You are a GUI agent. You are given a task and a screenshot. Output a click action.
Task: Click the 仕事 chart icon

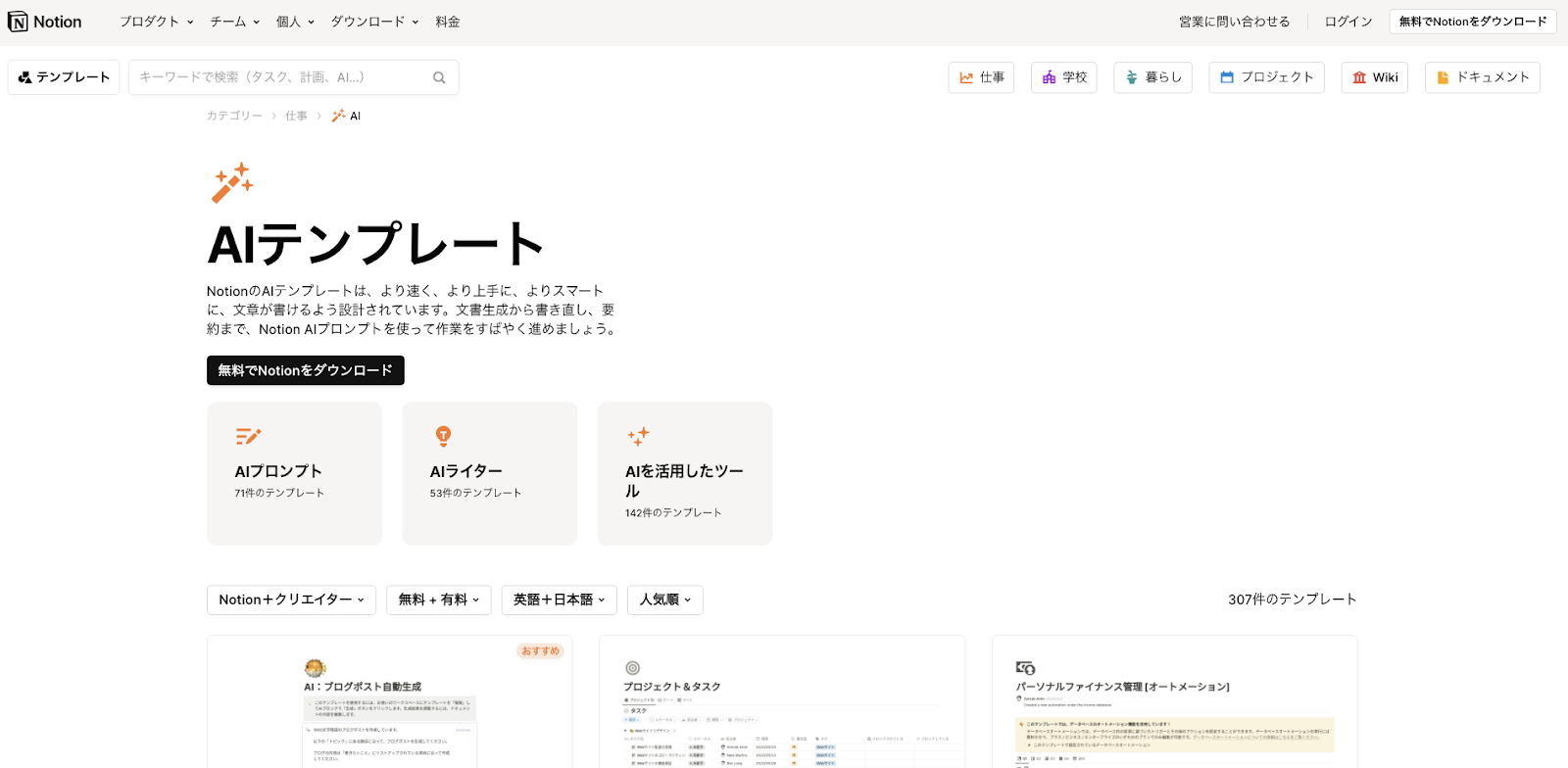pos(966,77)
